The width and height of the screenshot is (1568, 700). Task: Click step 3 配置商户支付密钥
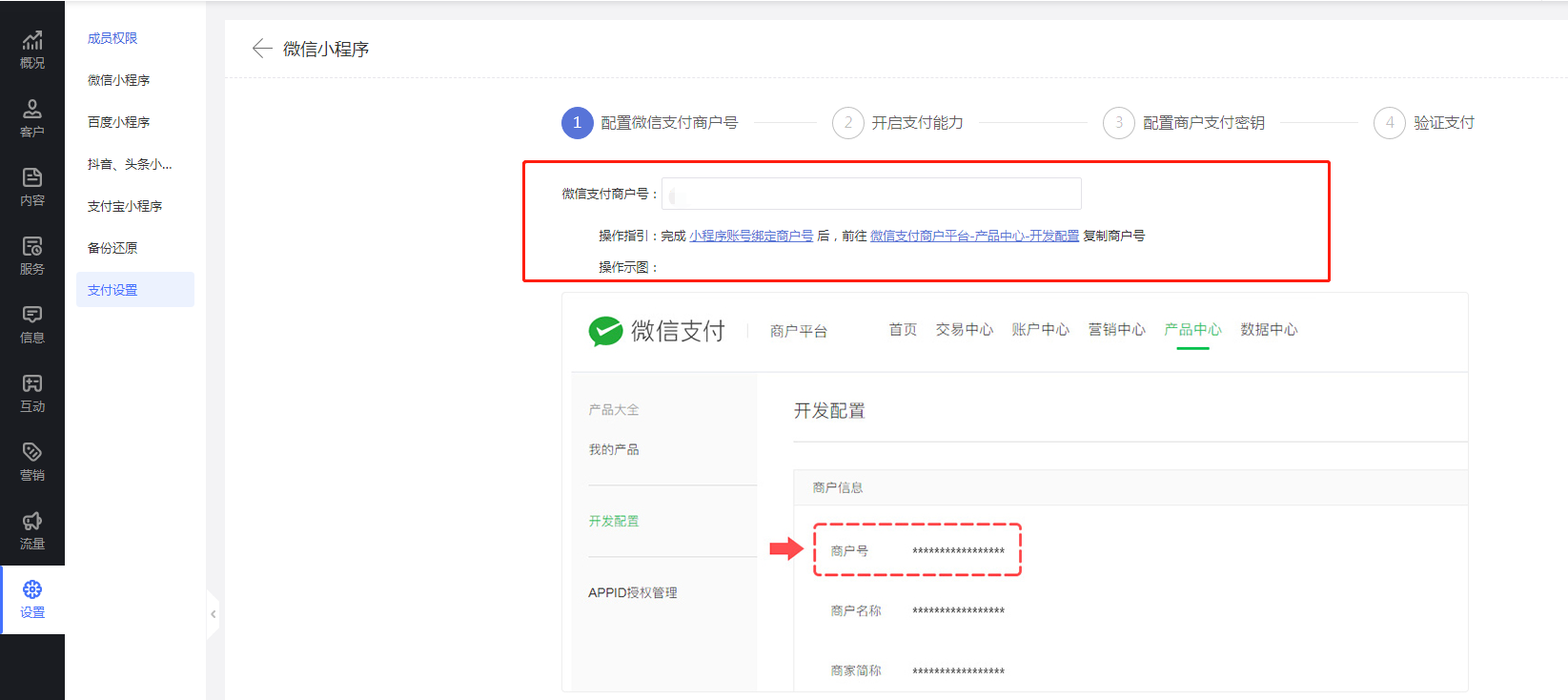coord(1184,123)
